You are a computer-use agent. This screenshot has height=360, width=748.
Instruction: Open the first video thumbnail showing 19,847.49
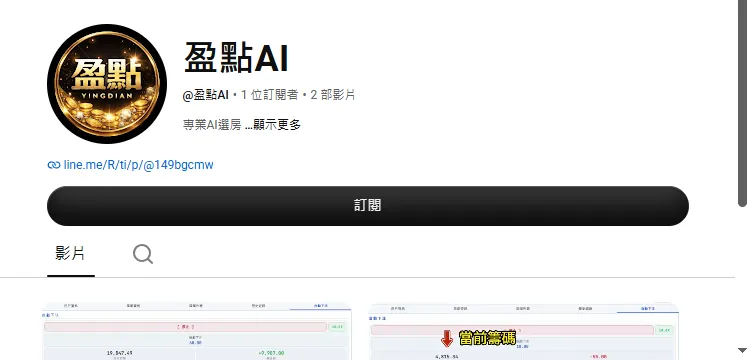[x=197, y=331]
